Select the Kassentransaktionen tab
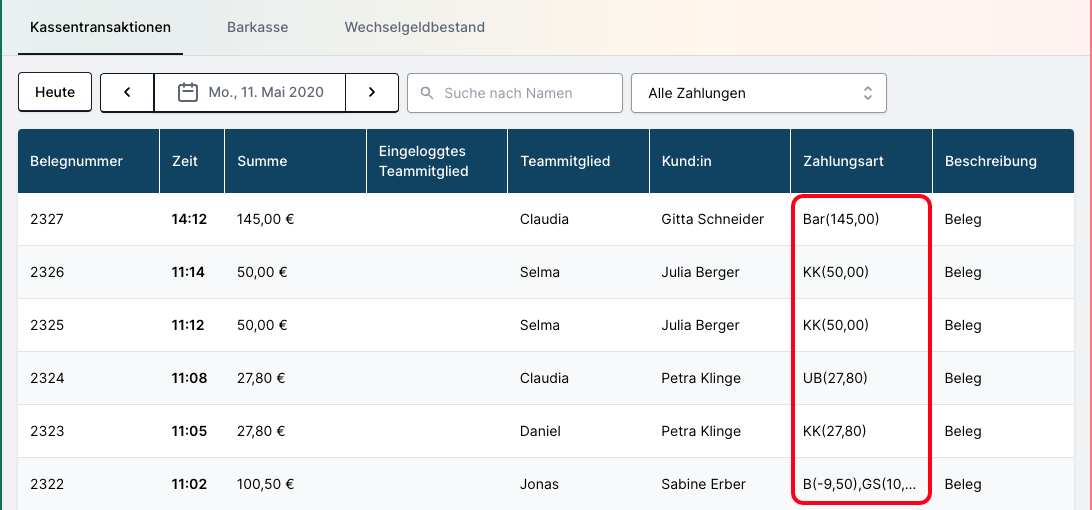The image size is (1092, 510). (100, 27)
